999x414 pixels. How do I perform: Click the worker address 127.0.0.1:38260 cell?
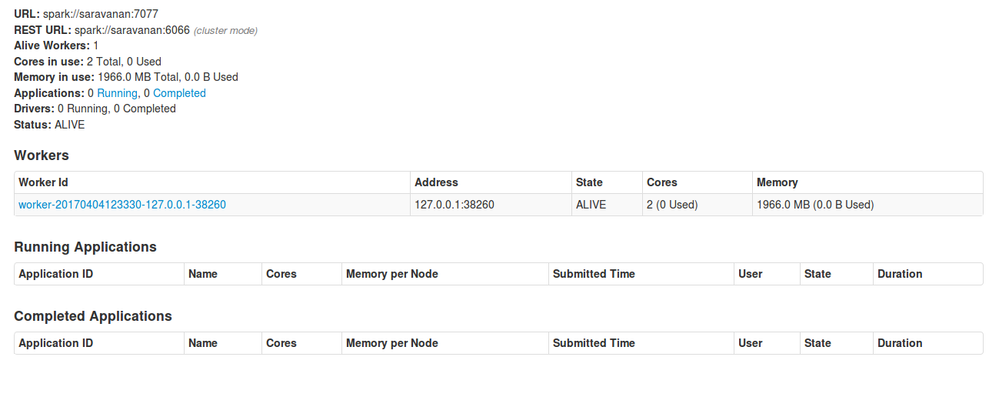pyautogui.click(x=454, y=205)
